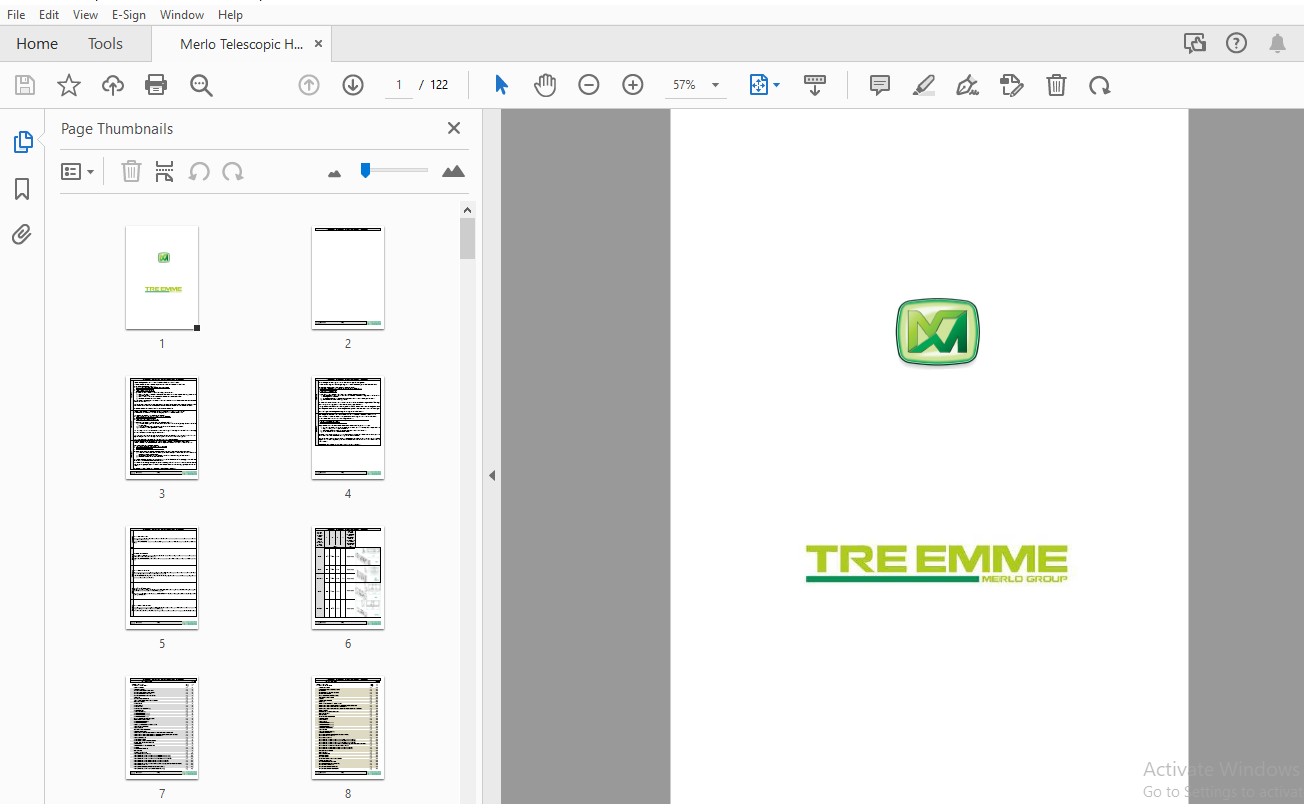Select page 7 thumbnail
The height and width of the screenshot is (804, 1304).
tap(162, 728)
